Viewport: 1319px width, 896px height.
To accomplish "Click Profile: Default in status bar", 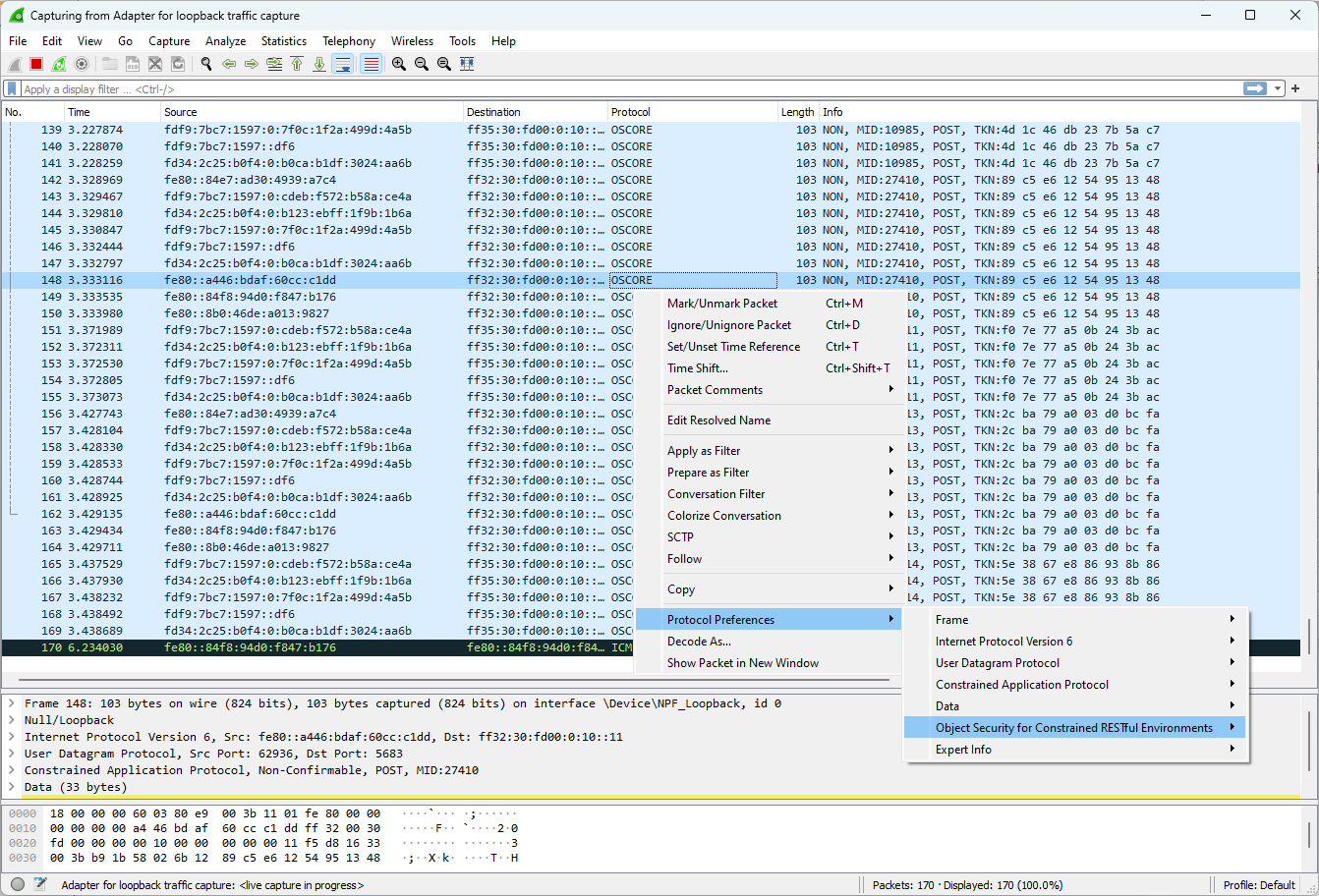I will point(1259,885).
